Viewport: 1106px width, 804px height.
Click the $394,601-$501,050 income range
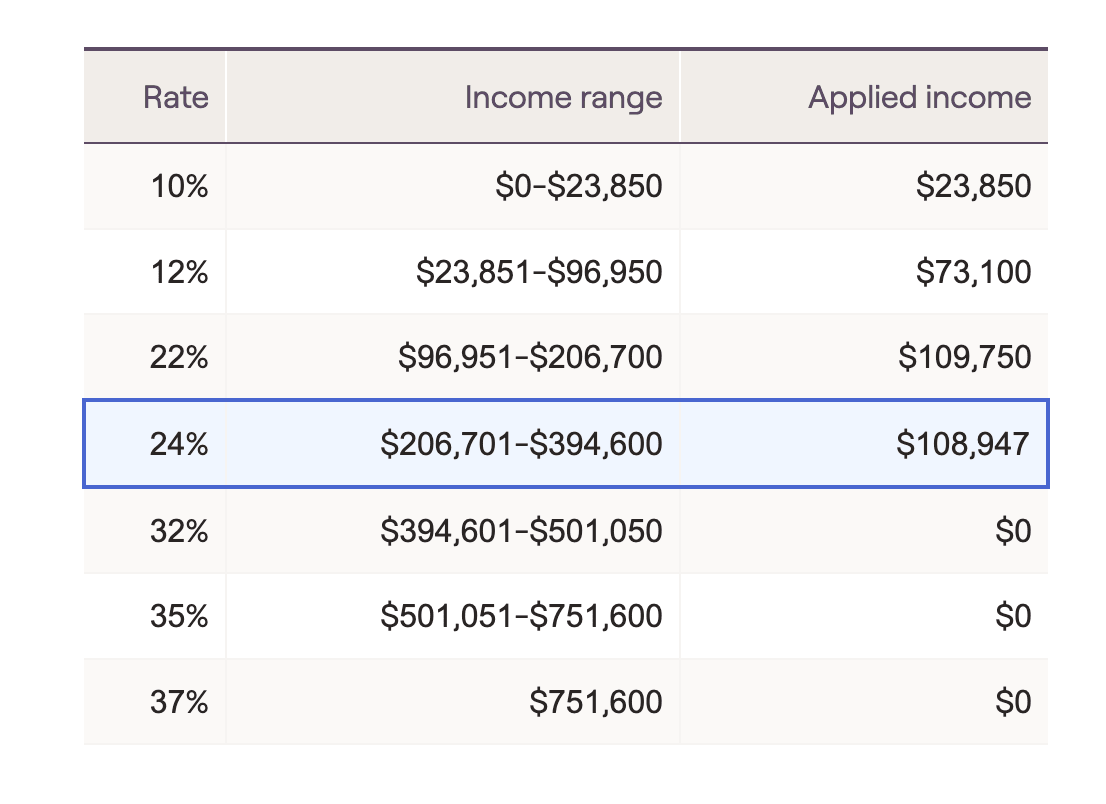(x=521, y=530)
